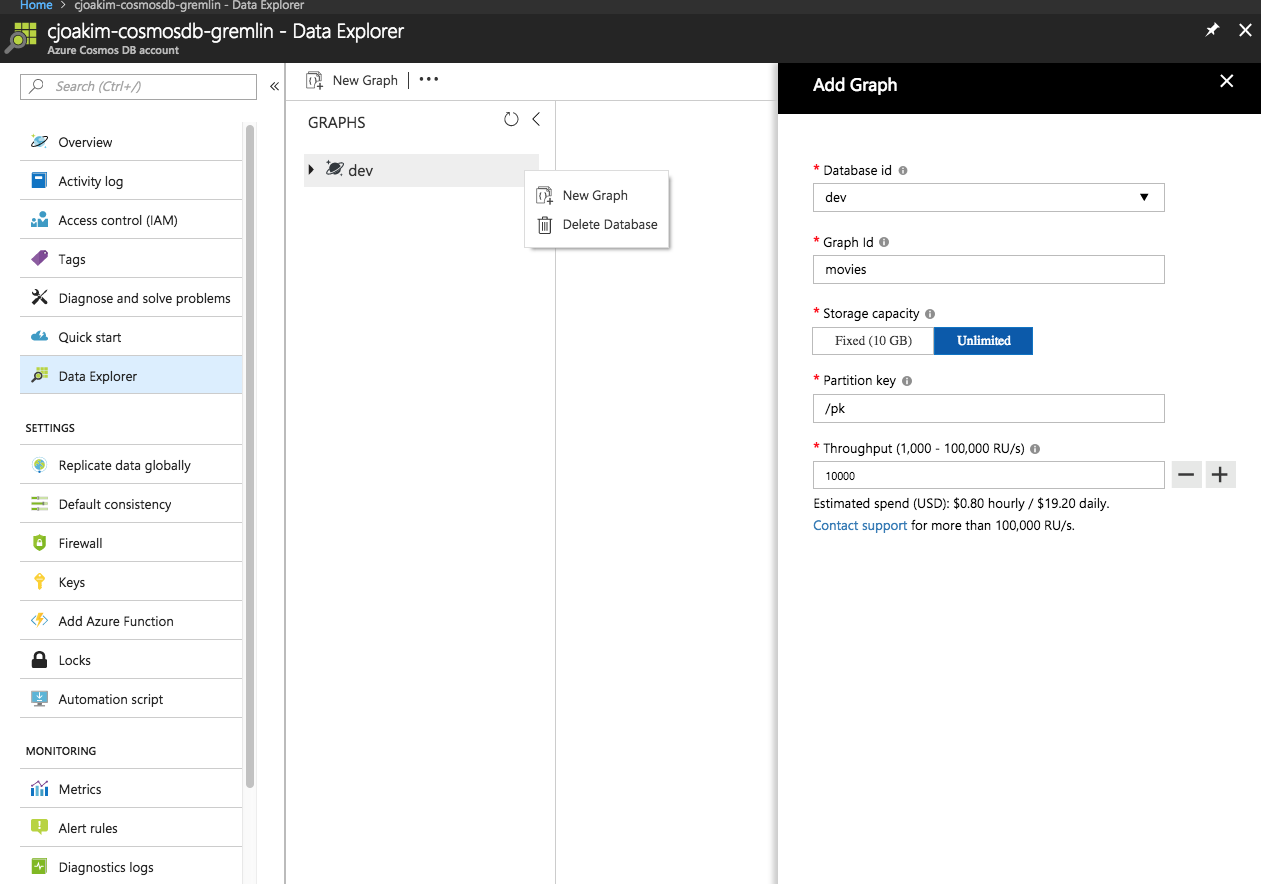Click the Diagnose and solve problems wrench icon

coord(39,298)
